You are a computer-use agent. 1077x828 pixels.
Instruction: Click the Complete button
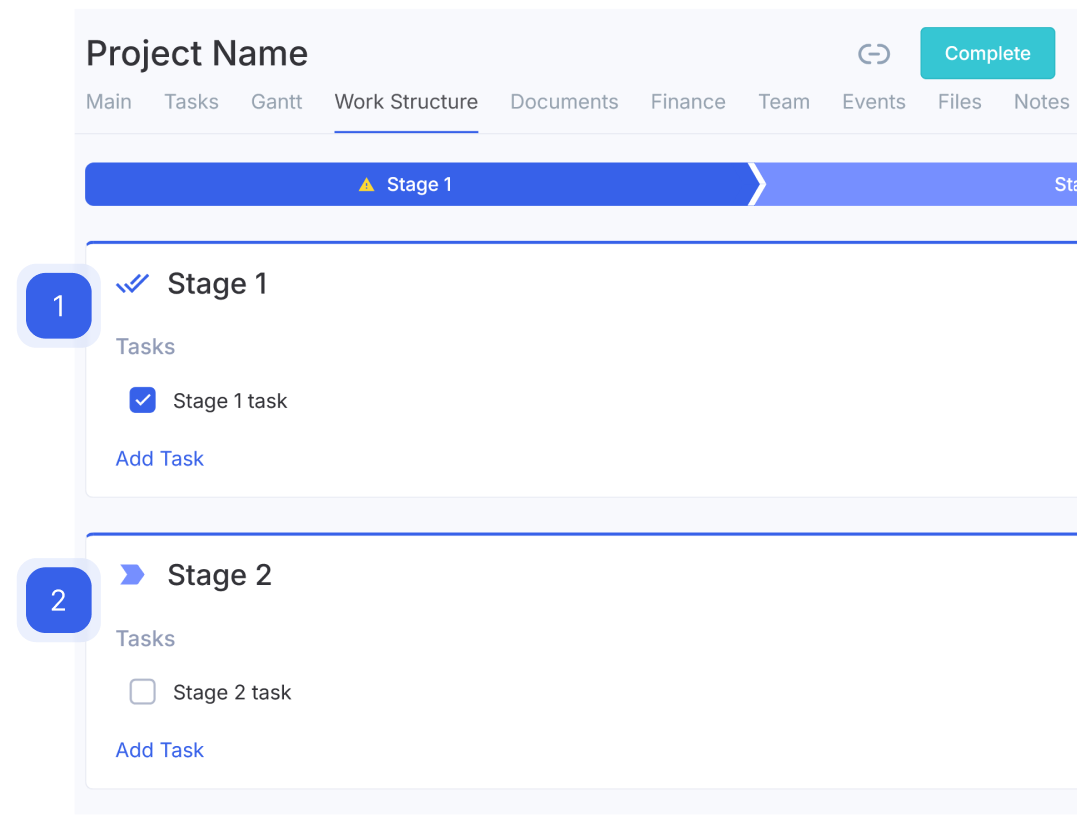[x=988, y=53]
